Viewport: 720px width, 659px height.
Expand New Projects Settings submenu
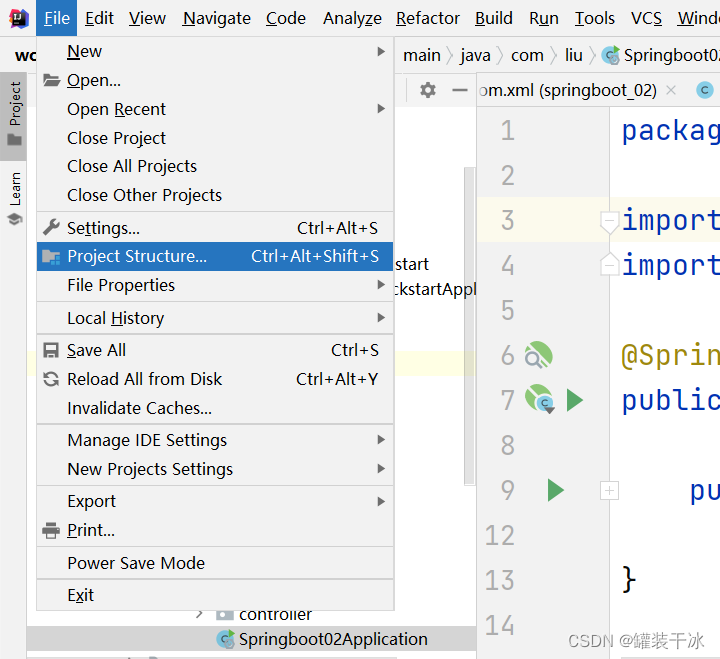215,469
